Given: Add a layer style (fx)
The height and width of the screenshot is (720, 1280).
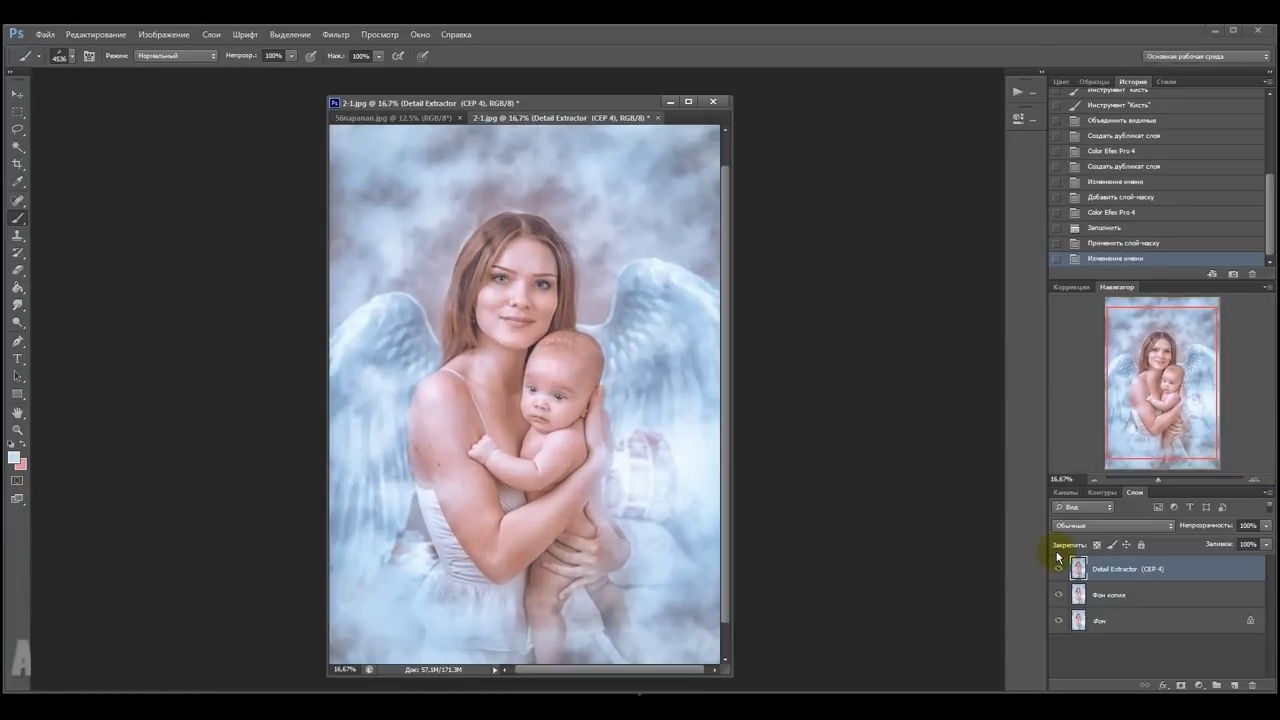Looking at the screenshot, I should pyautogui.click(x=1163, y=685).
